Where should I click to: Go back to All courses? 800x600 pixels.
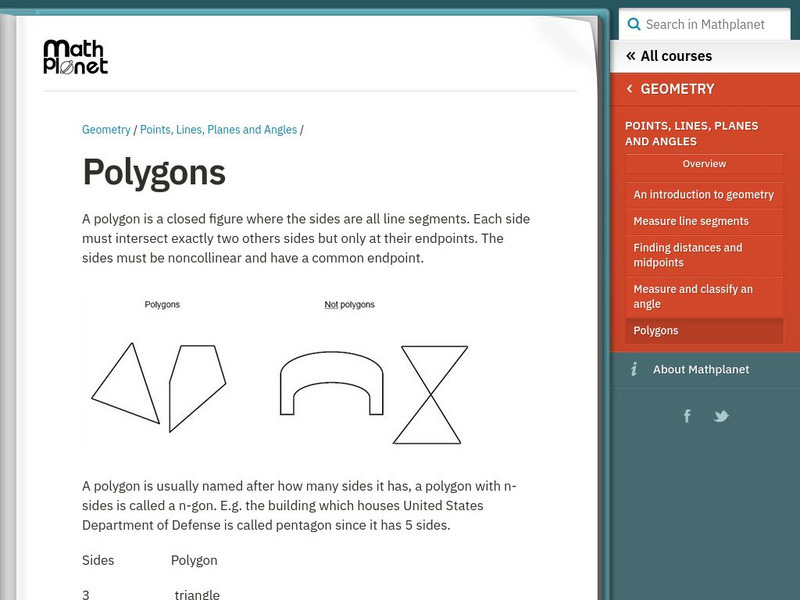click(x=676, y=56)
